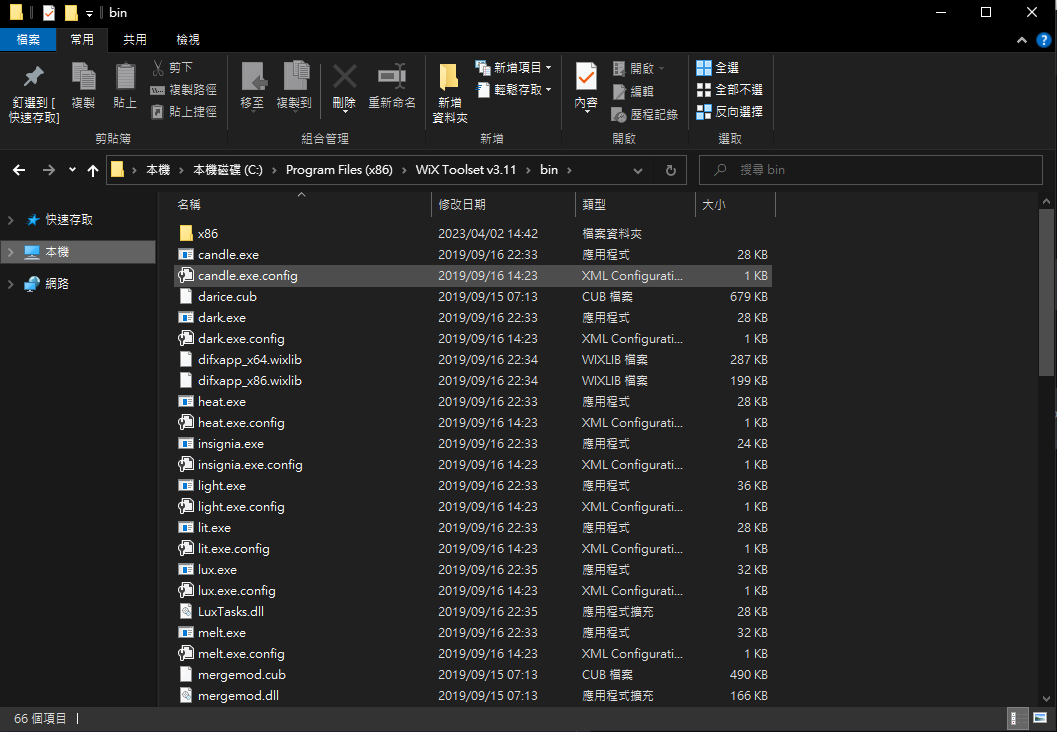The height and width of the screenshot is (732, 1057).
Task: Open New item (新增項目) dropdown
Action: click(514, 67)
